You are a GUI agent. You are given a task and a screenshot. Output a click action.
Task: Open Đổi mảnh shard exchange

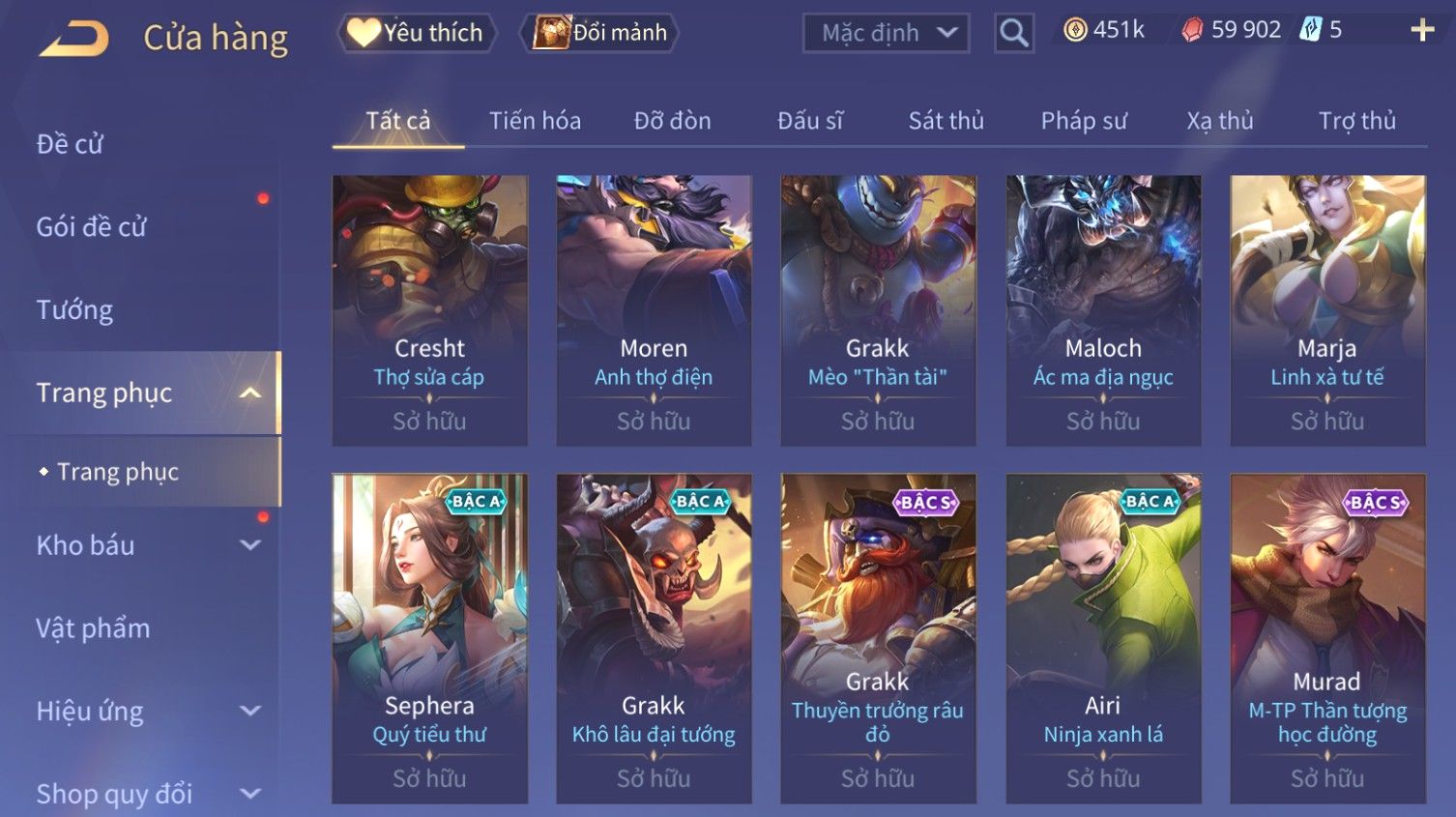[x=599, y=33]
